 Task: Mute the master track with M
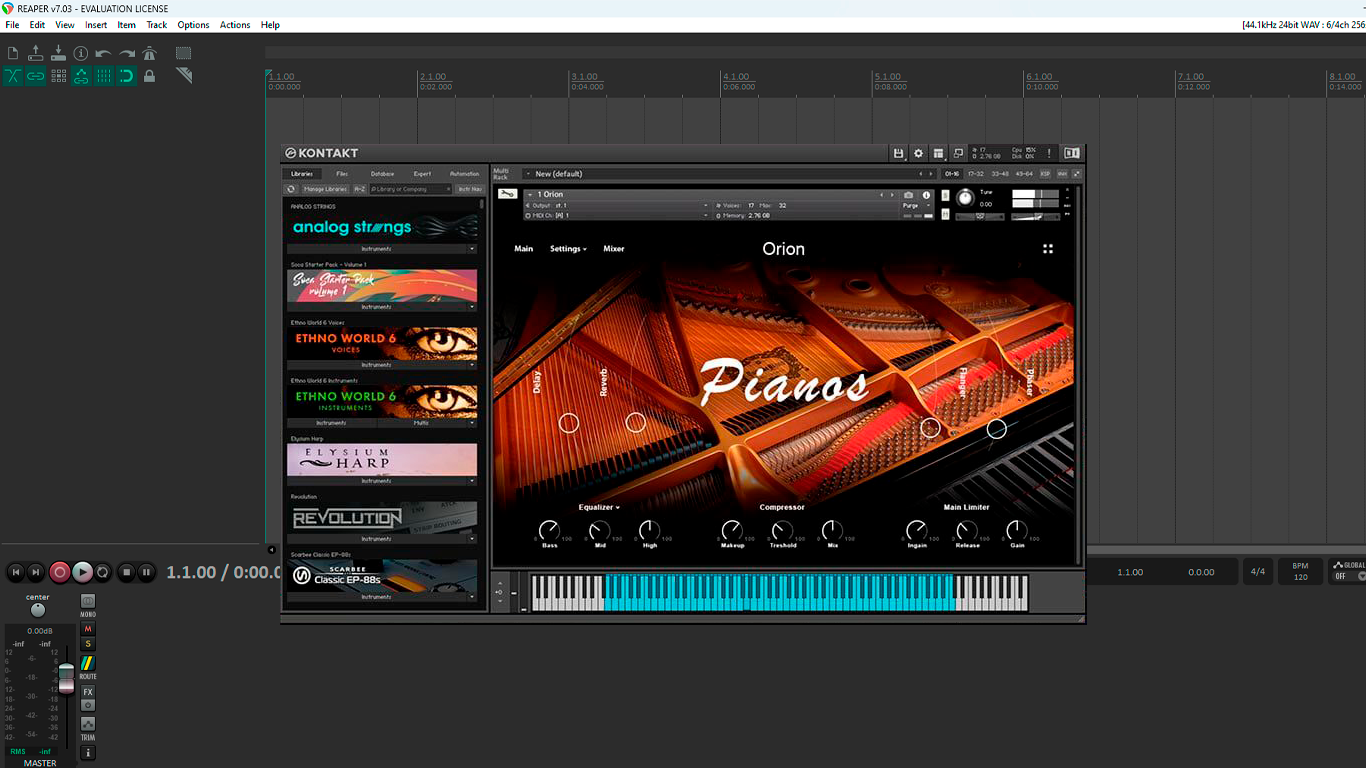coord(88,629)
